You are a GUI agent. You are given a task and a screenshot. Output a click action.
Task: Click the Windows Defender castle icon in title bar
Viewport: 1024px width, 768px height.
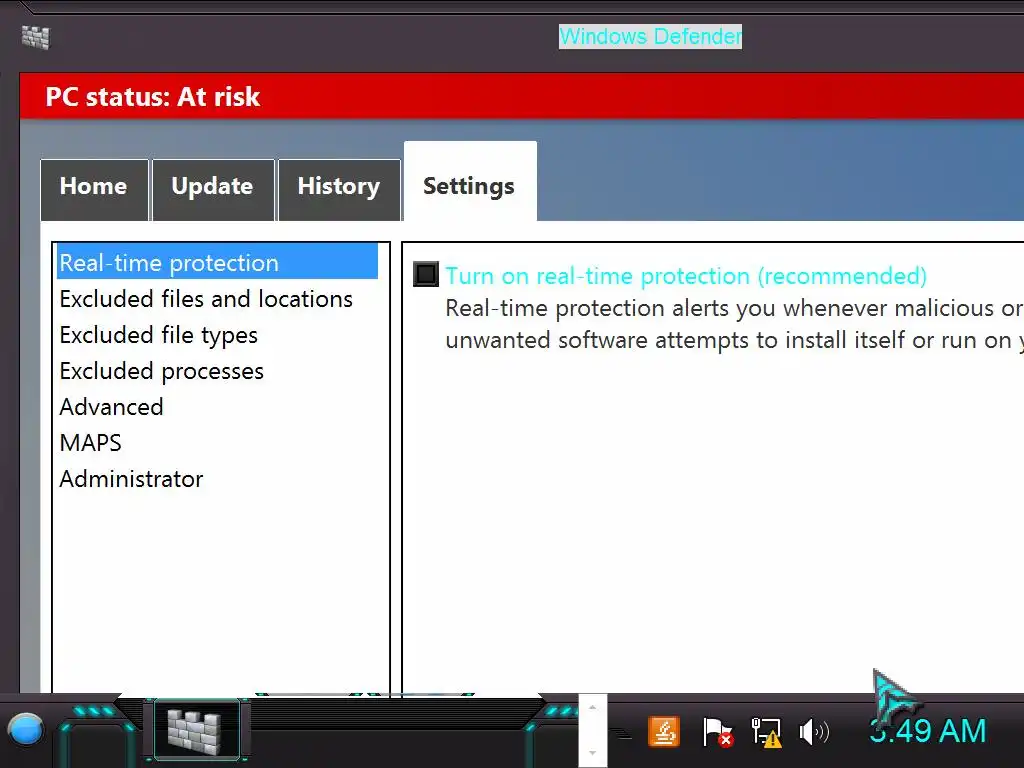tap(35, 37)
